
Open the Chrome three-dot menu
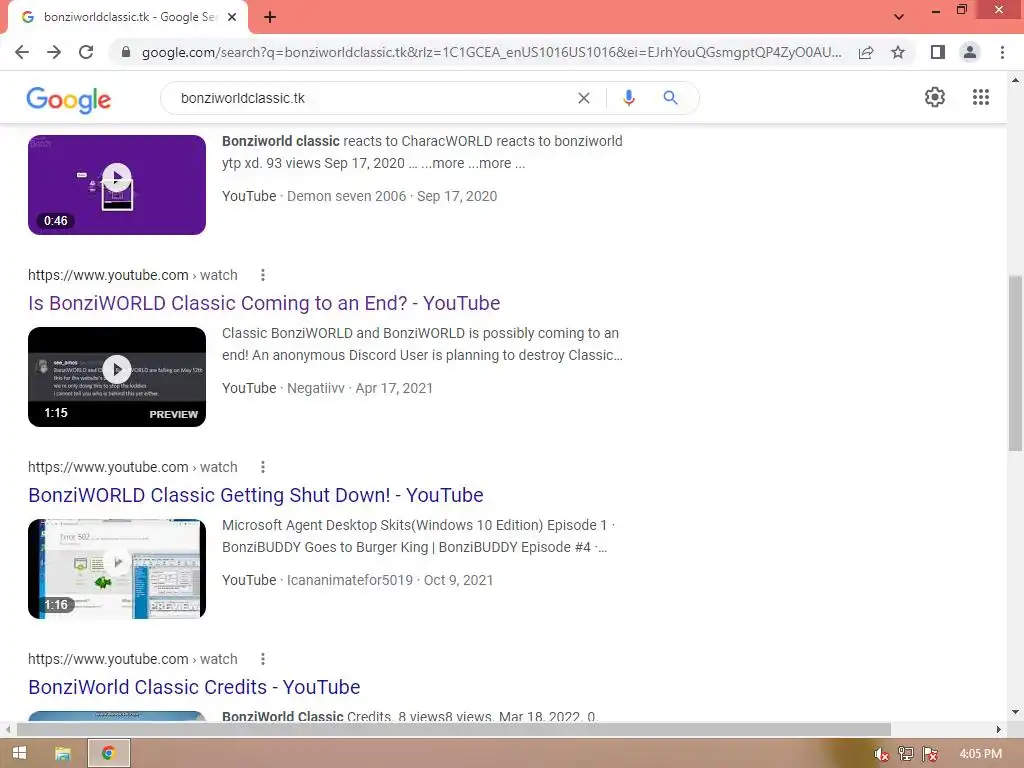click(1002, 52)
